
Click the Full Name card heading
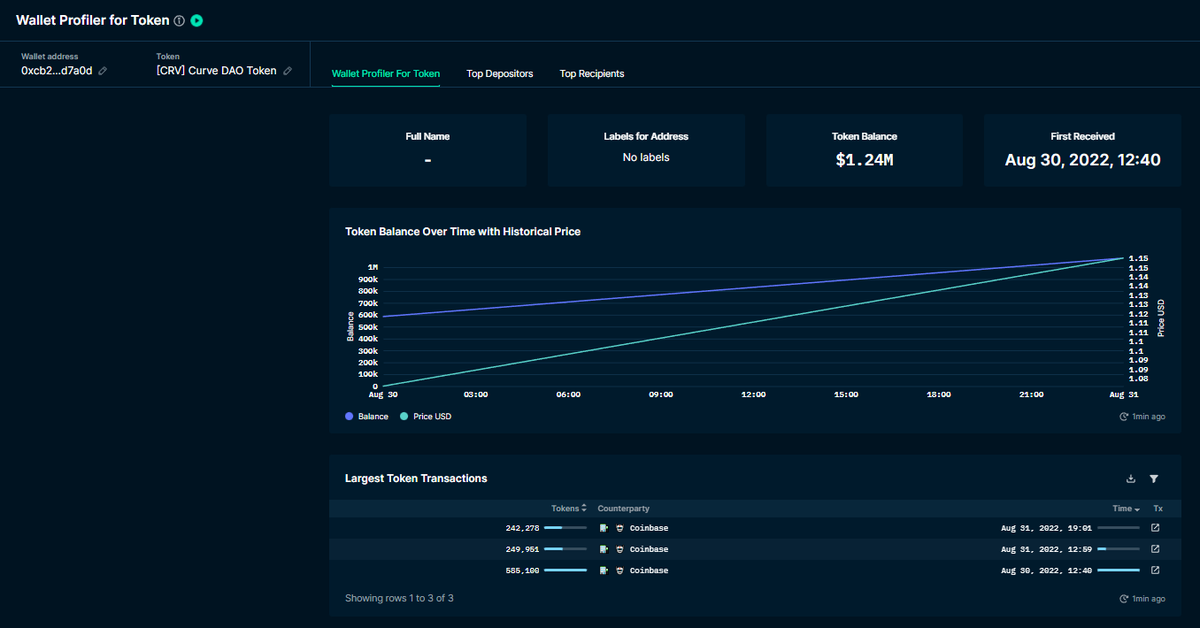(428, 136)
